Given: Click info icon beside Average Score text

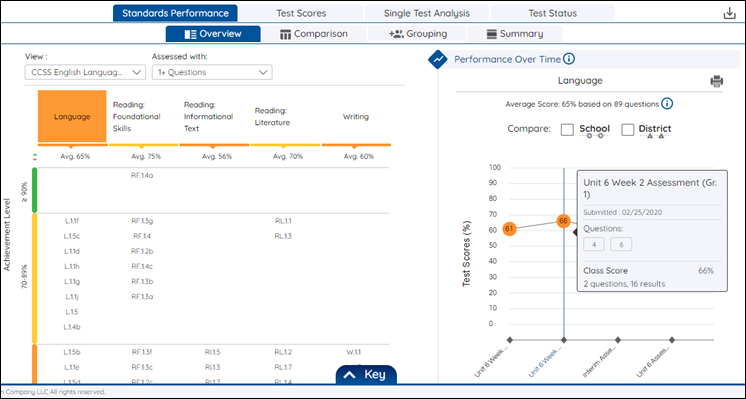Looking at the screenshot, I should click(667, 104).
